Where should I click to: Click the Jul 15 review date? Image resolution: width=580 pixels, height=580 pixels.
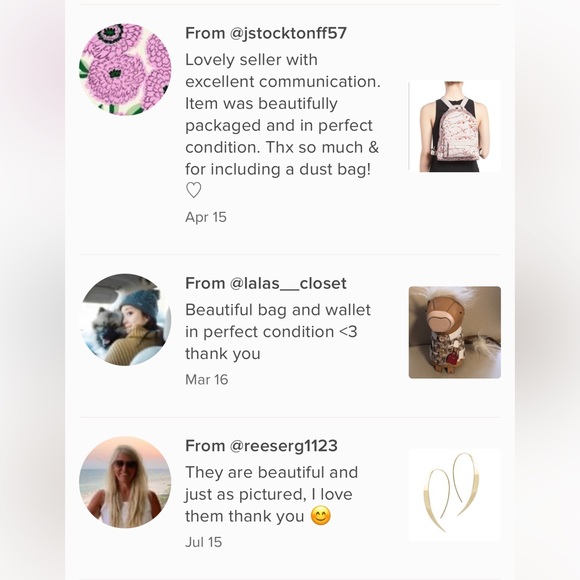point(203,542)
